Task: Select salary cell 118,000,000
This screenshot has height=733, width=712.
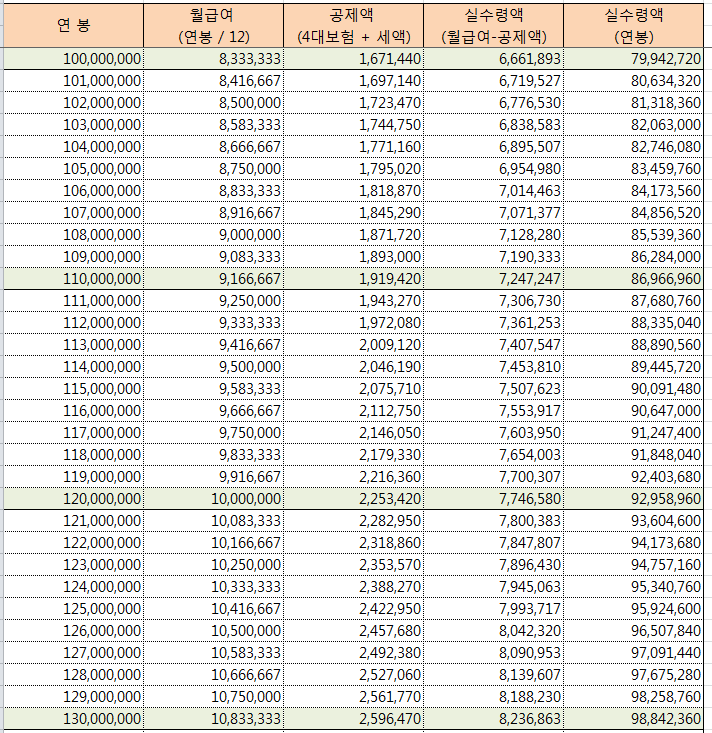Action: pyautogui.click(x=73, y=454)
